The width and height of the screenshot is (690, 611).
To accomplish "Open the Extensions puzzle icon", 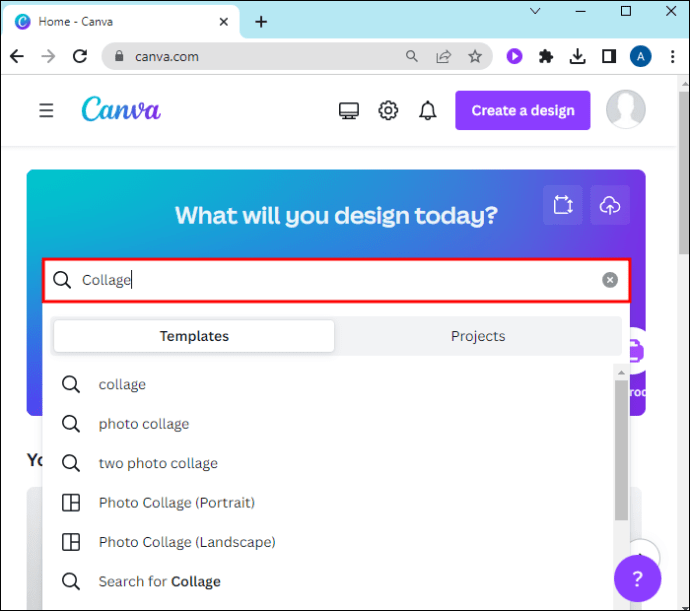I will point(546,56).
